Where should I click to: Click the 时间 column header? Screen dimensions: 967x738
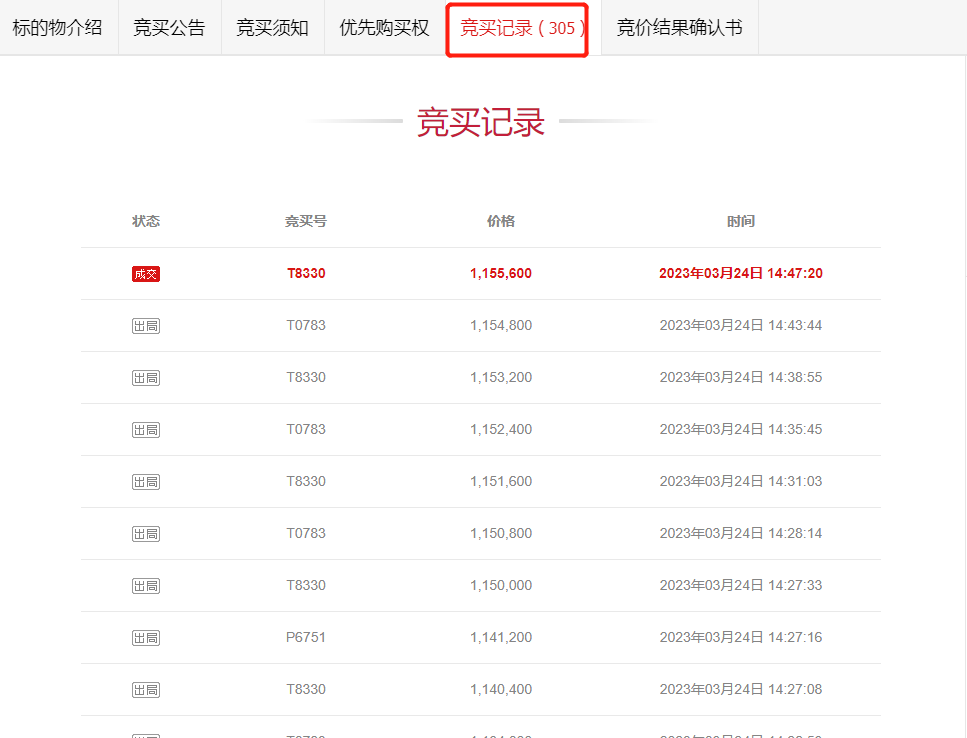point(741,221)
